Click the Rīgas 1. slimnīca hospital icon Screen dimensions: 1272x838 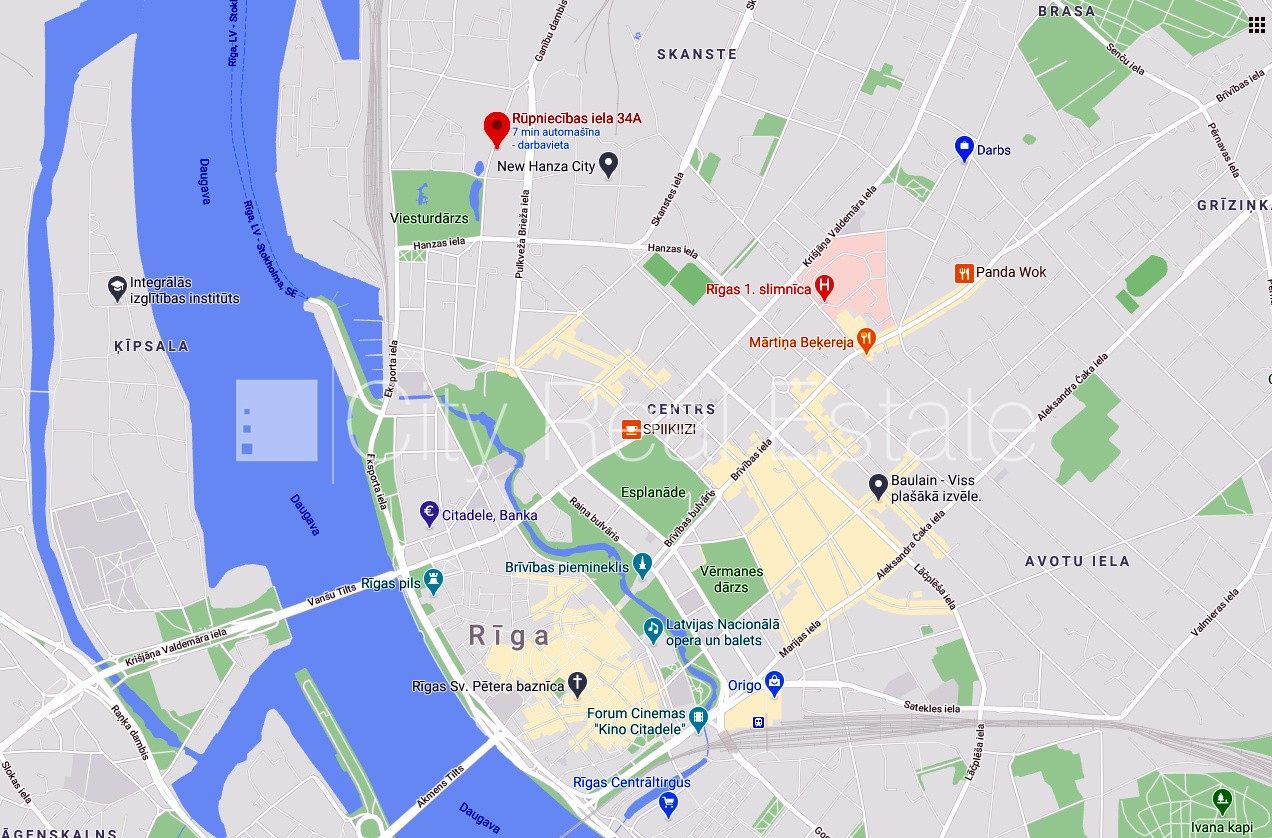pos(824,288)
